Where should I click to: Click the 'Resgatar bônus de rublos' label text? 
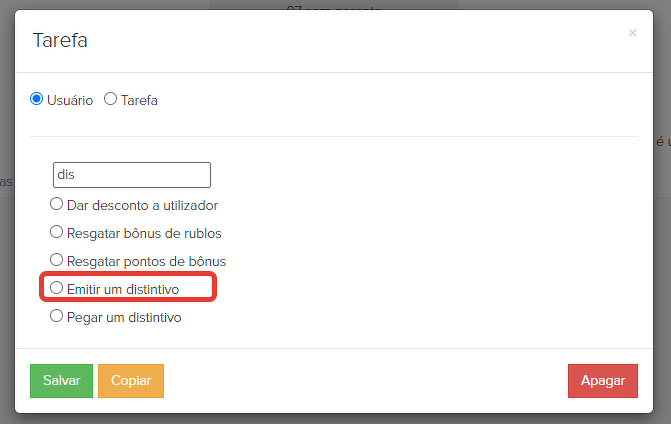tap(144, 233)
